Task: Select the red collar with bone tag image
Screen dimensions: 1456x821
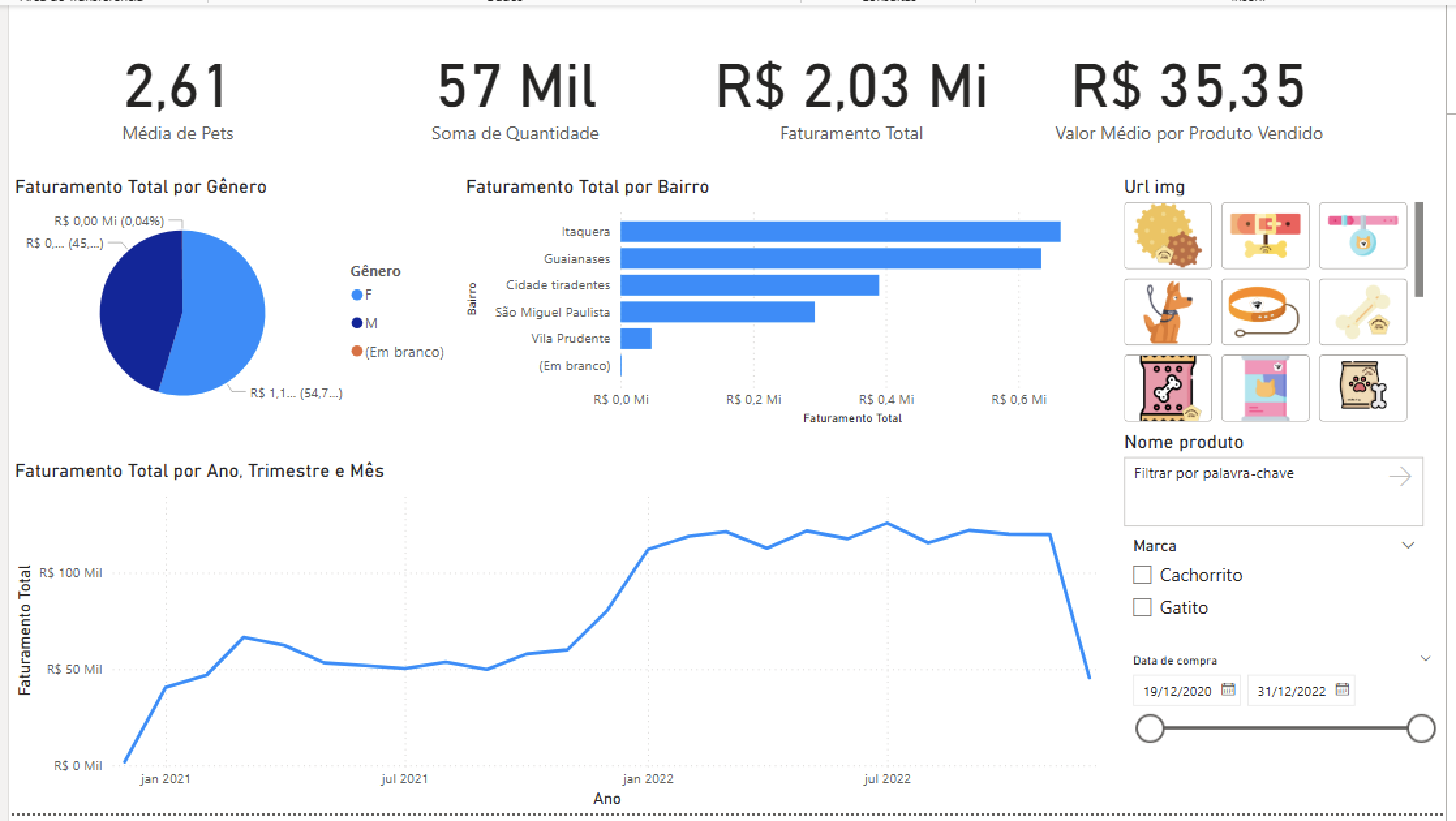Action: coord(1265,235)
